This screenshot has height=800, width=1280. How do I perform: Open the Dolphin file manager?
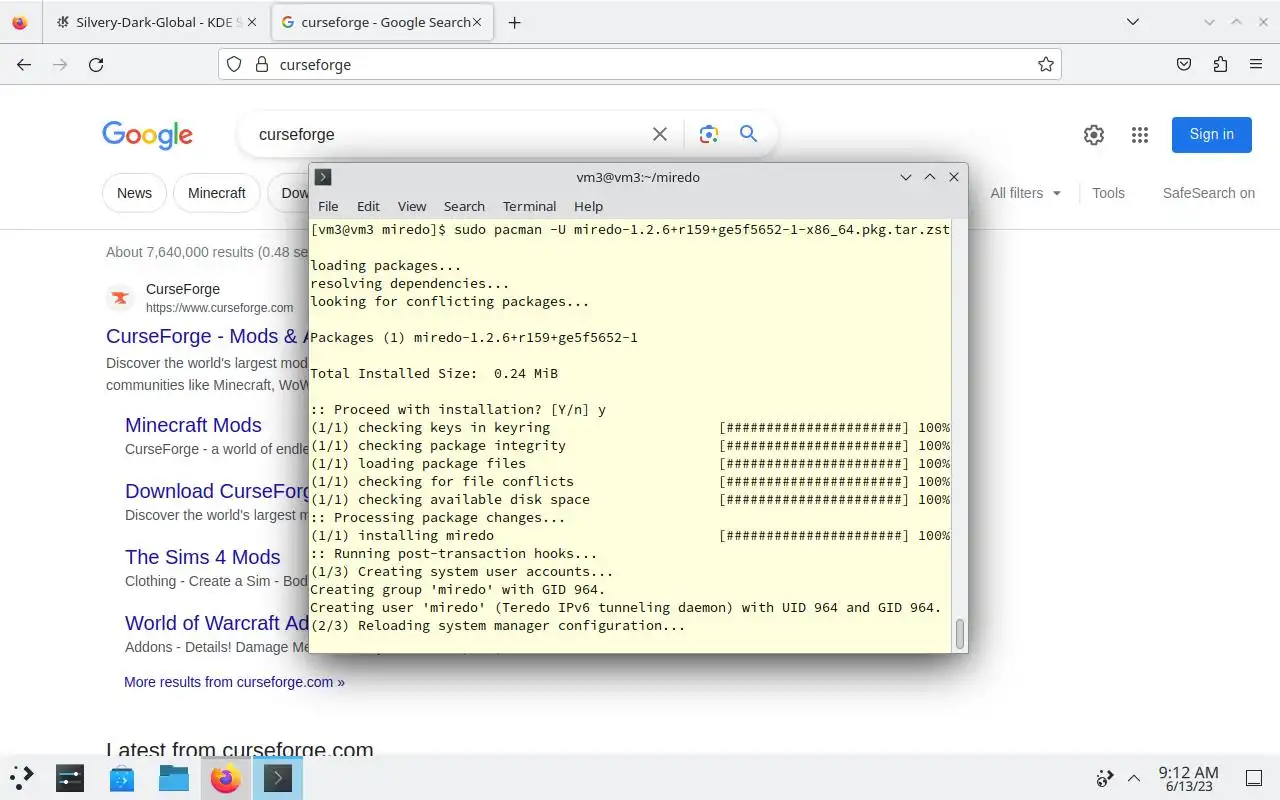[x=174, y=777]
